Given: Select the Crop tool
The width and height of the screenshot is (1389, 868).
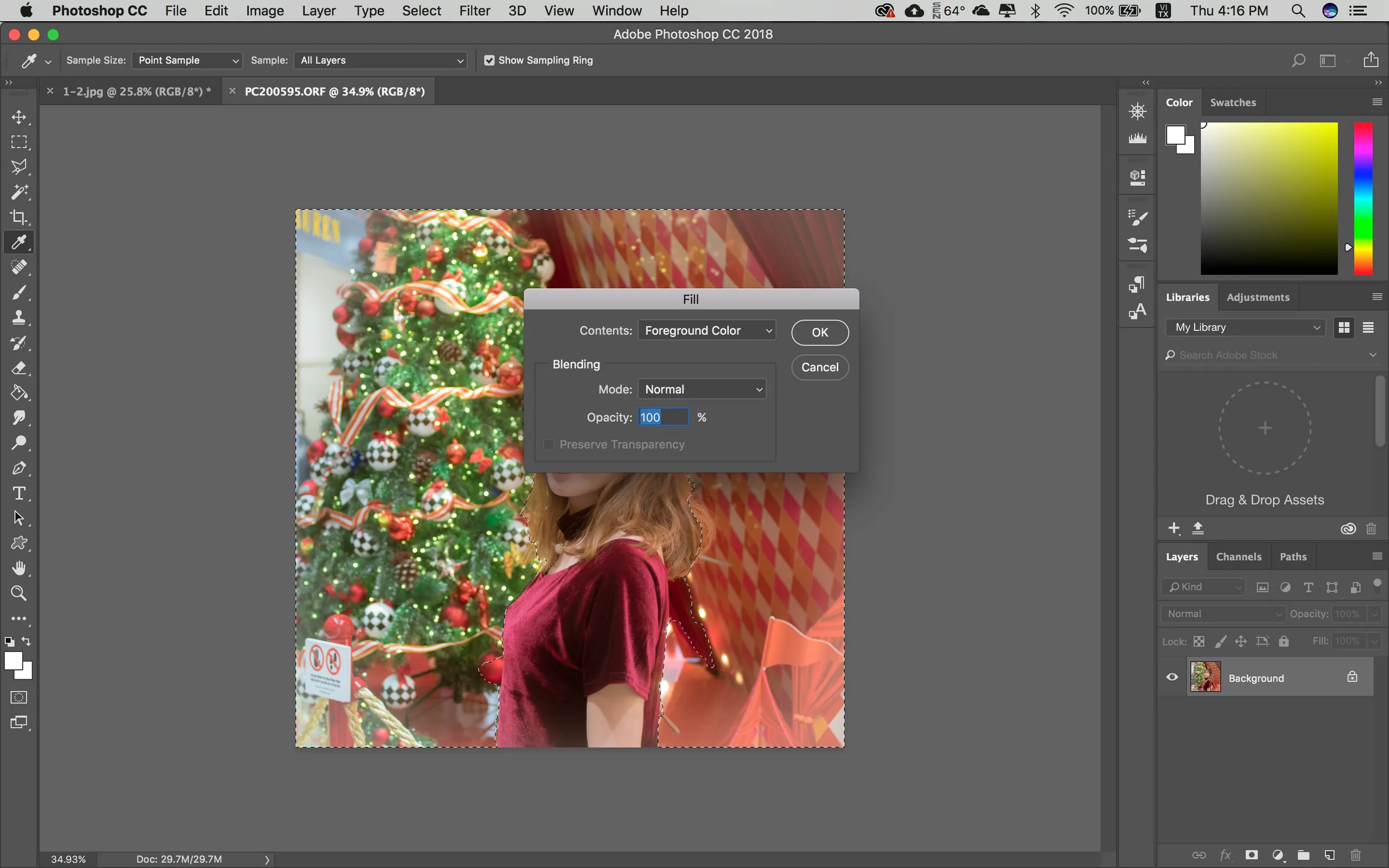Looking at the screenshot, I should pyautogui.click(x=19, y=217).
